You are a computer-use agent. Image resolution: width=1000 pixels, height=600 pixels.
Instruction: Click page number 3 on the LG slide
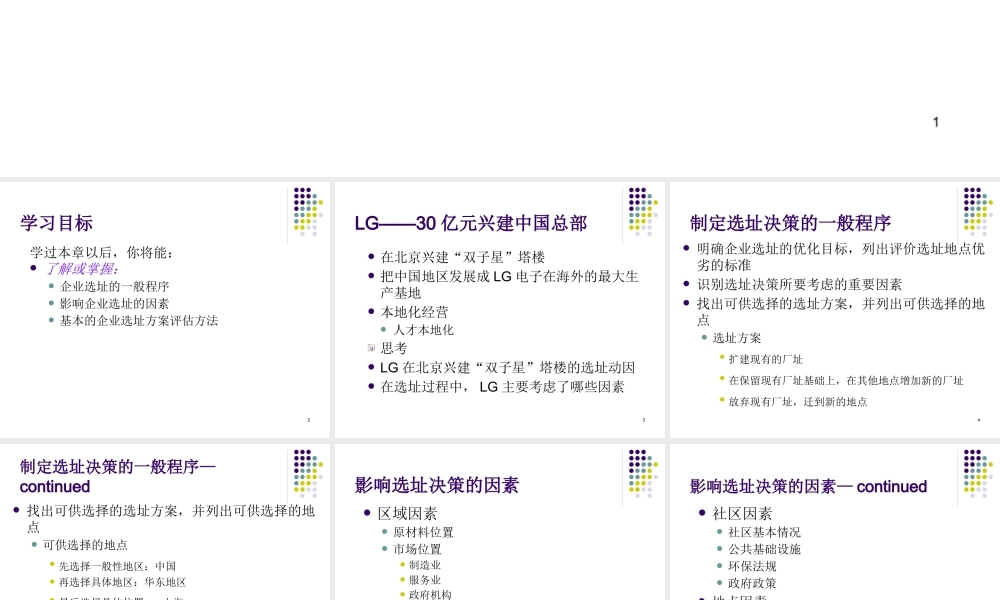(x=643, y=420)
